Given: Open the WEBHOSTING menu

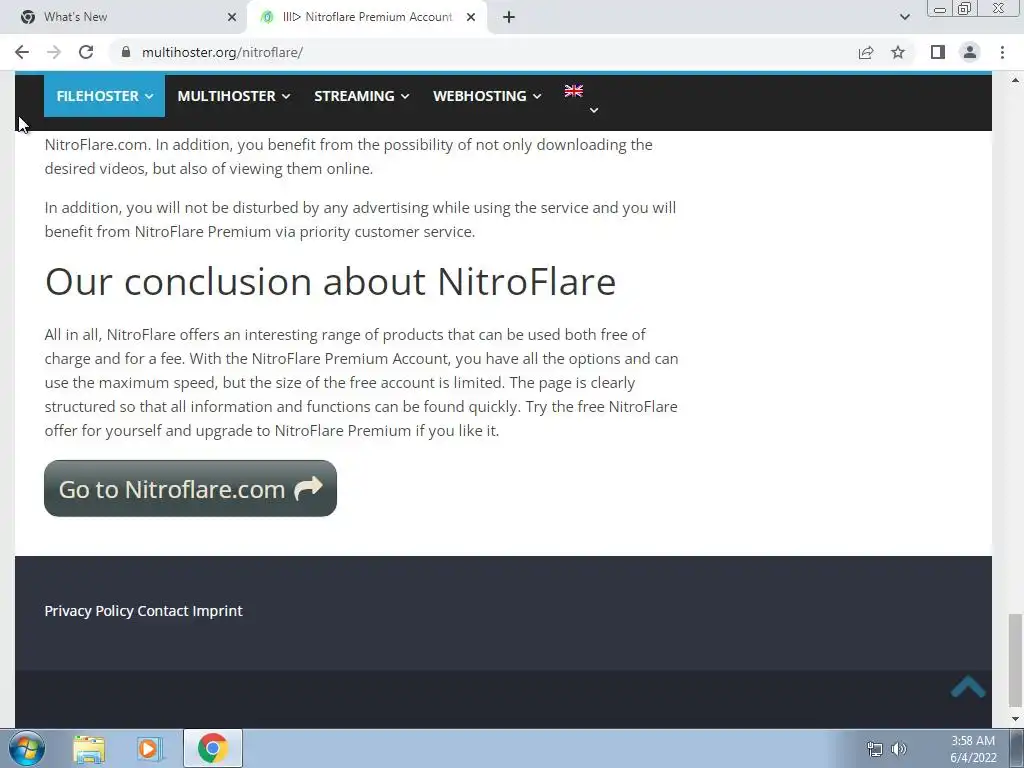Looking at the screenshot, I should pos(487,96).
